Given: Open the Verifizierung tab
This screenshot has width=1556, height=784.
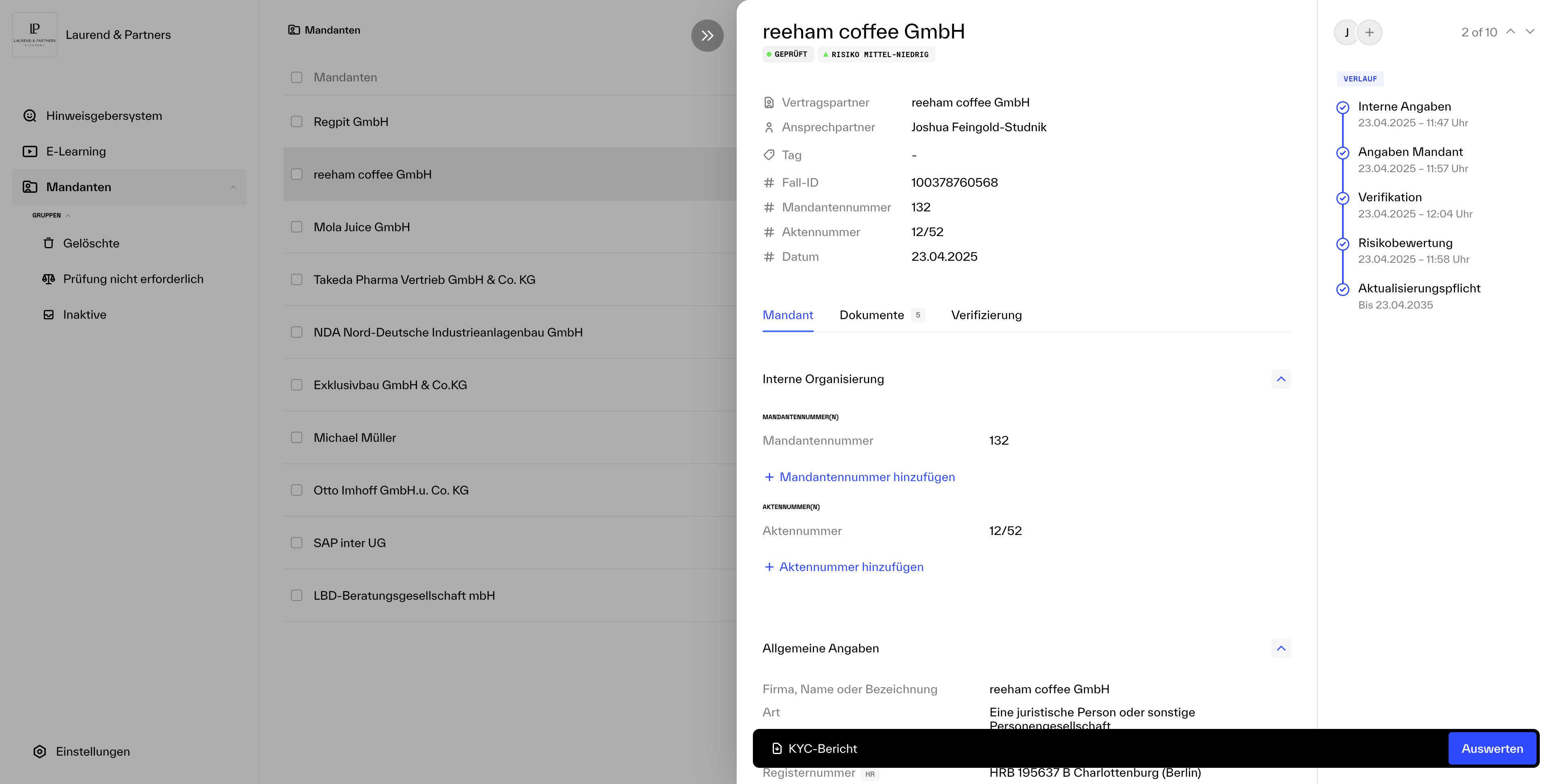Looking at the screenshot, I should 986,315.
